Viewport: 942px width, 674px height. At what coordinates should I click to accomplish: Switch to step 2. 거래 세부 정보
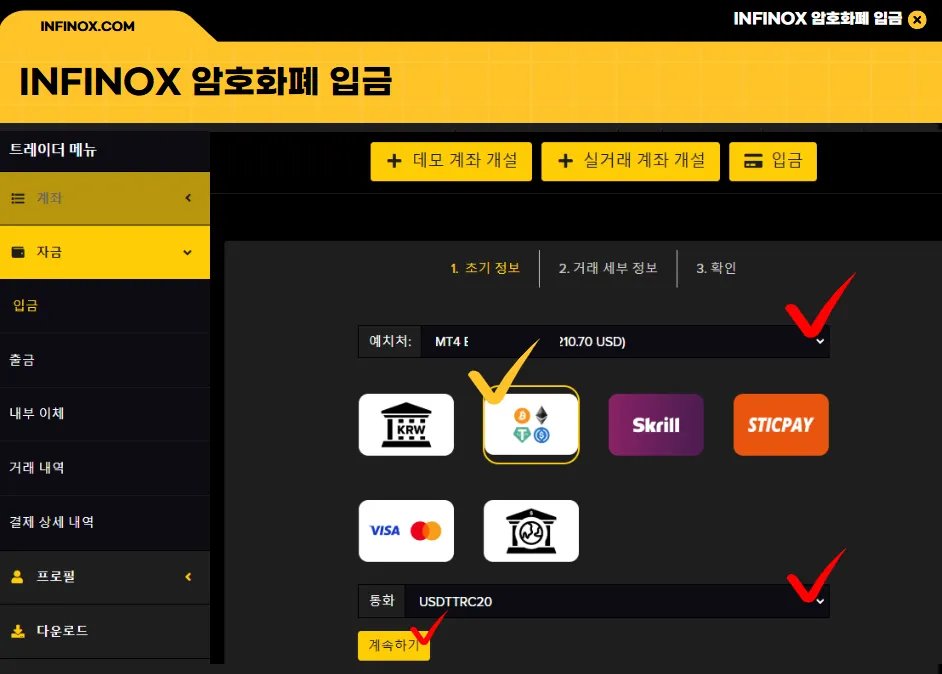608,268
